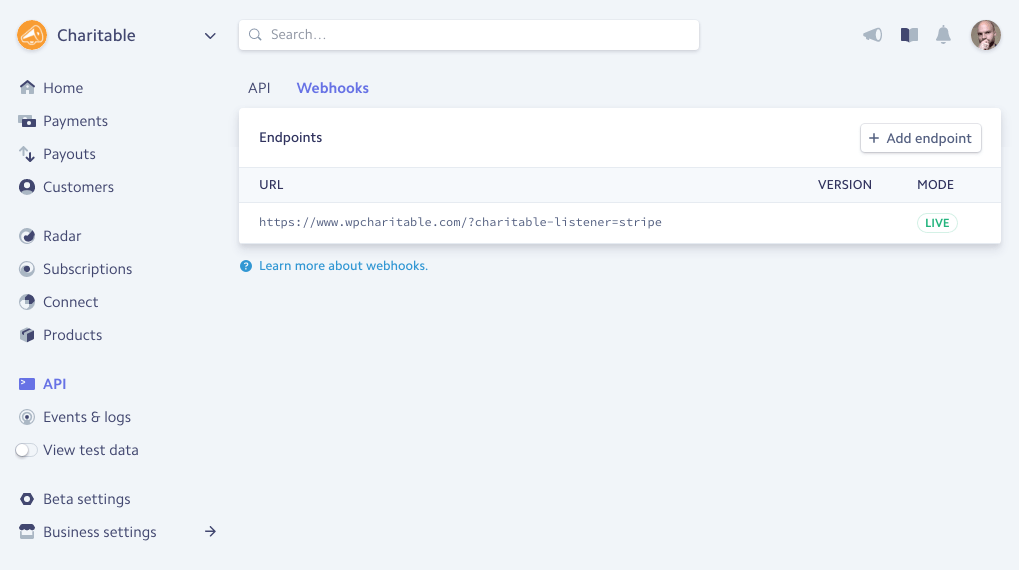Select the Webhooks tab
Image resolution: width=1019 pixels, height=570 pixels.
333,88
